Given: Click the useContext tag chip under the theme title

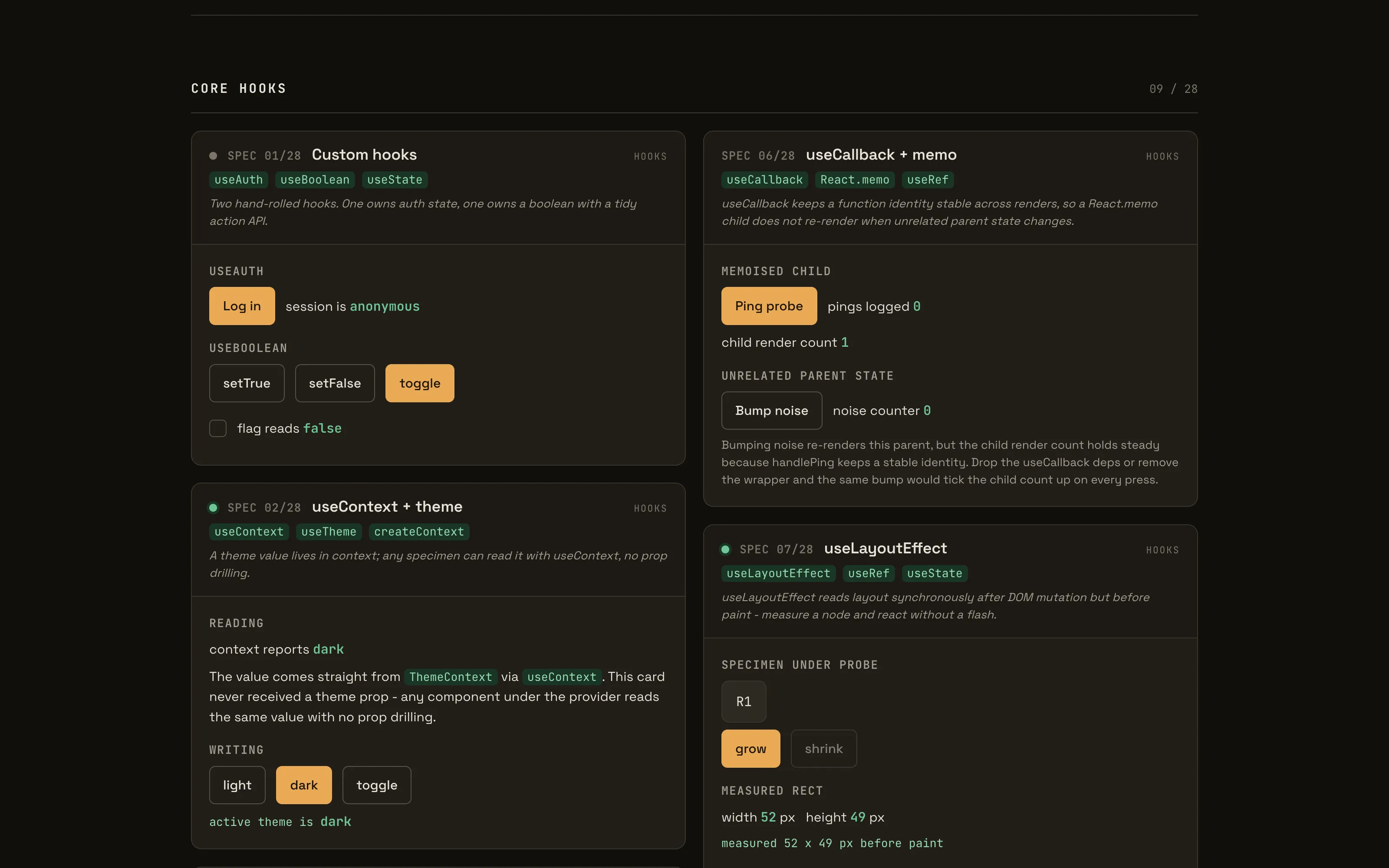Looking at the screenshot, I should click(x=249, y=532).
